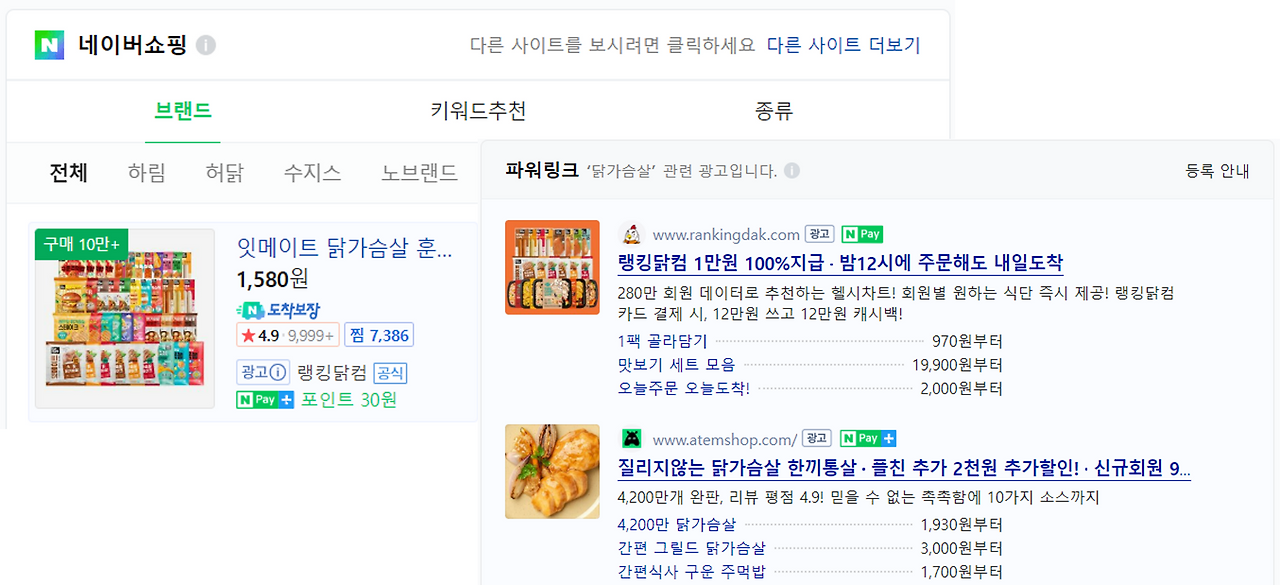Click the info icon beside 네이버쇼핑 title

coord(206,45)
